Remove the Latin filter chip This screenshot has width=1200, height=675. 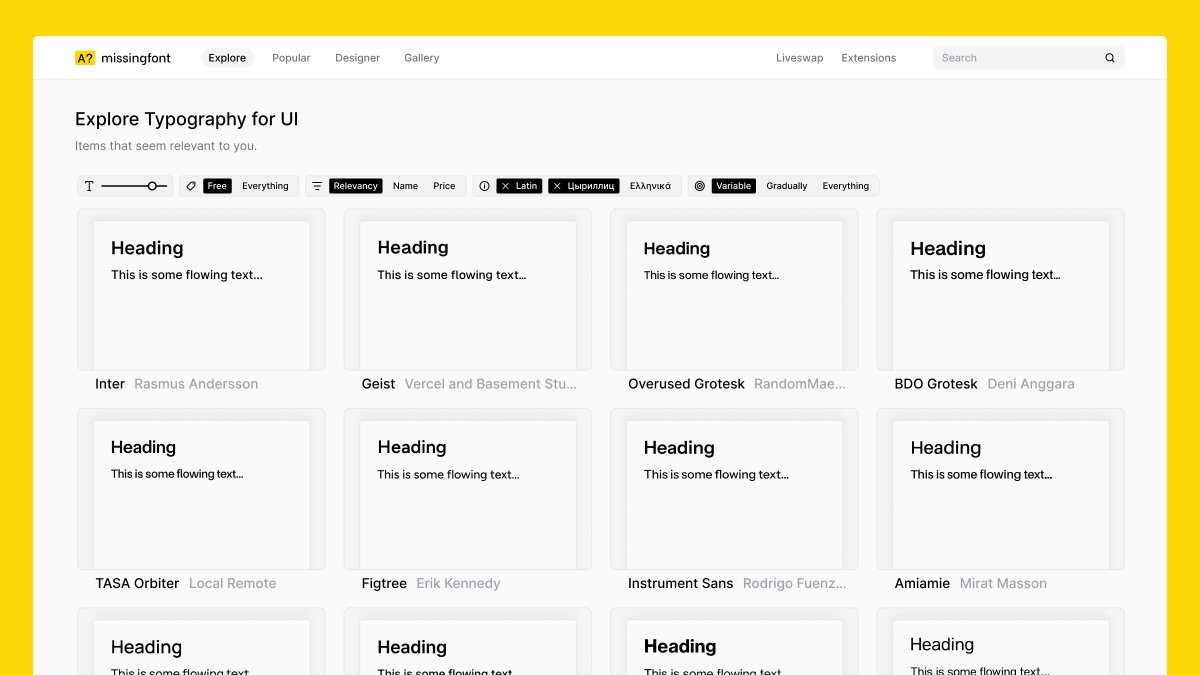505,186
